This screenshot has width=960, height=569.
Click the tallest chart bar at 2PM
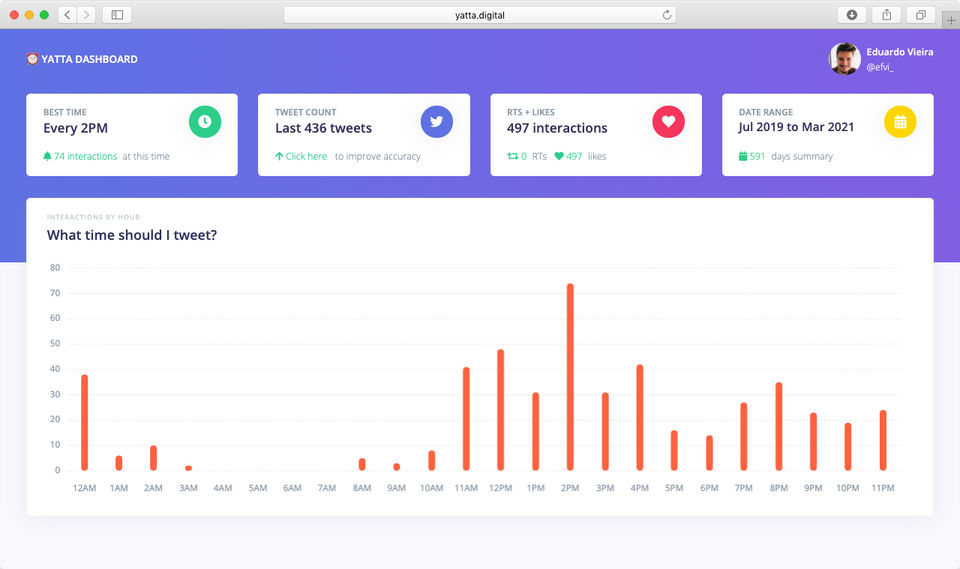[570, 377]
